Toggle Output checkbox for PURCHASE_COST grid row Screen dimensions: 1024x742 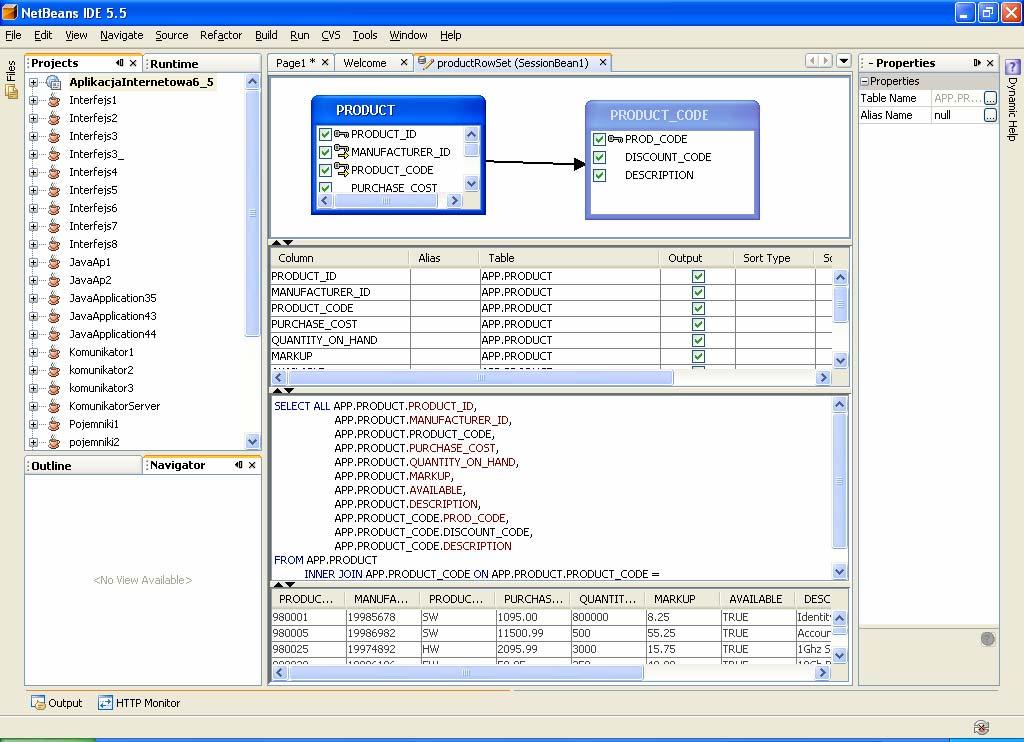click(x=698, y=324)
